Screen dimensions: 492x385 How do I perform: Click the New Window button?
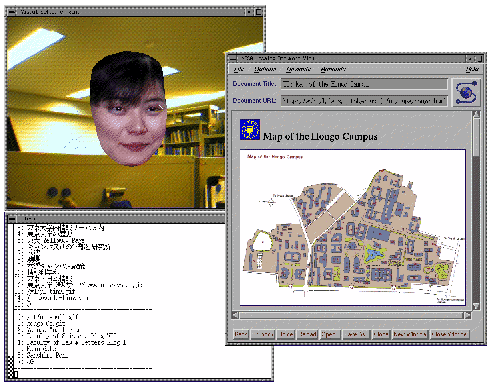tap(410, 334)
